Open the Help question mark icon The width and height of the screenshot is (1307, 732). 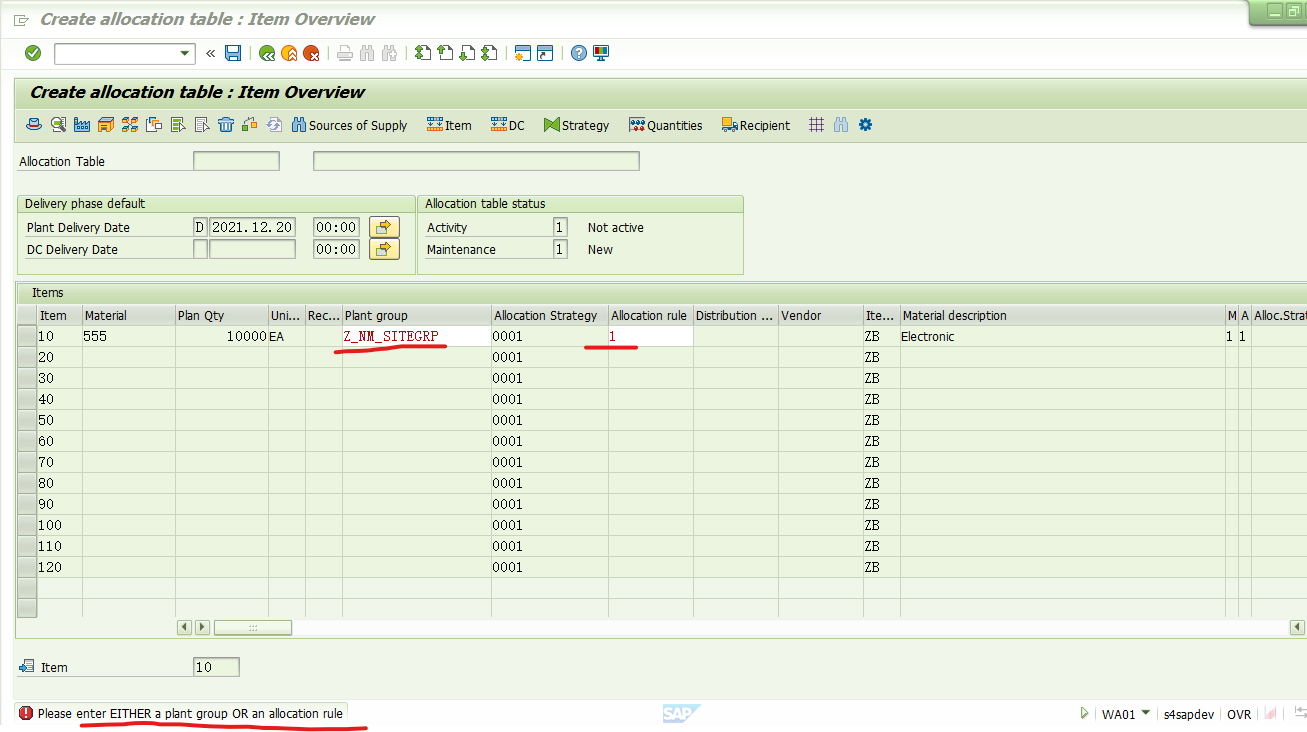click(579, 53)
